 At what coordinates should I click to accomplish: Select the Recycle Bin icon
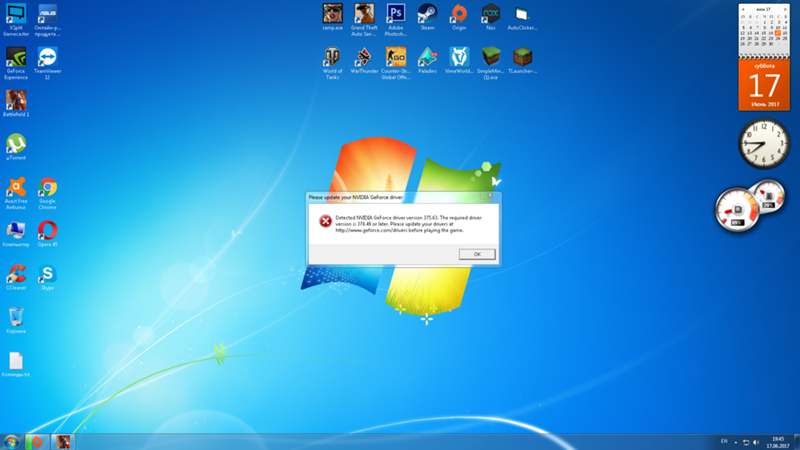16,320
